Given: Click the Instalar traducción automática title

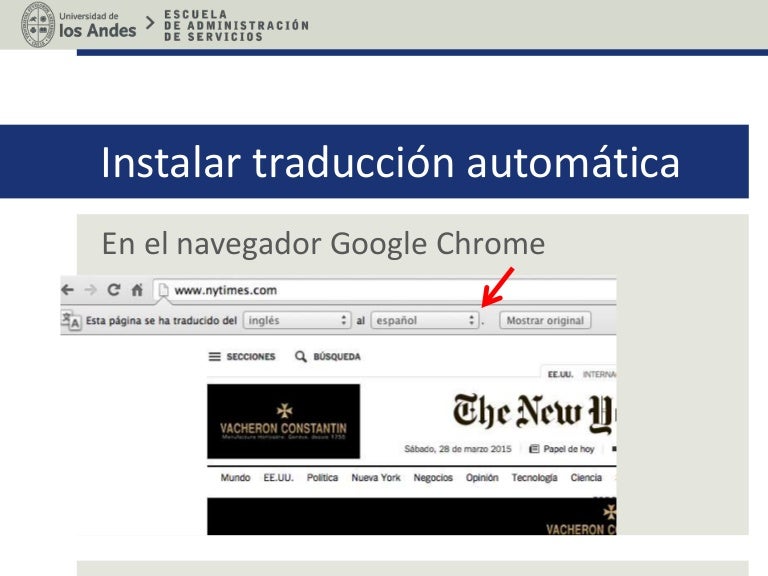Looking at the screenshot, I should coord(390,162).
